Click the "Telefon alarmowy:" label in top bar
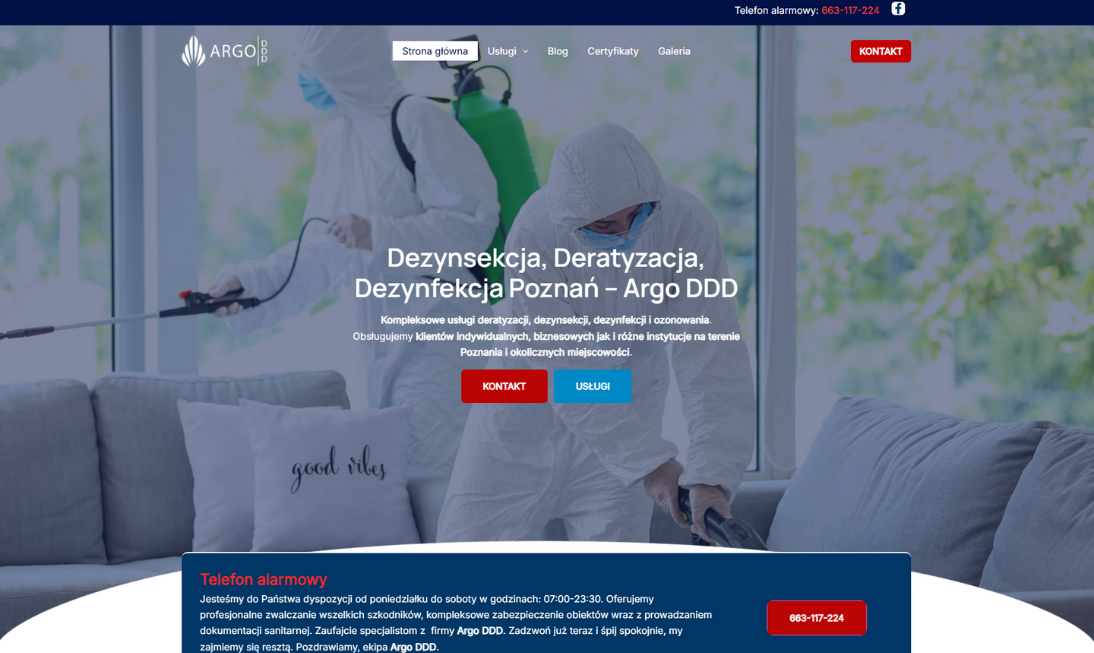The width and height of the screenshot is (1094, 653). pos(776,10)
